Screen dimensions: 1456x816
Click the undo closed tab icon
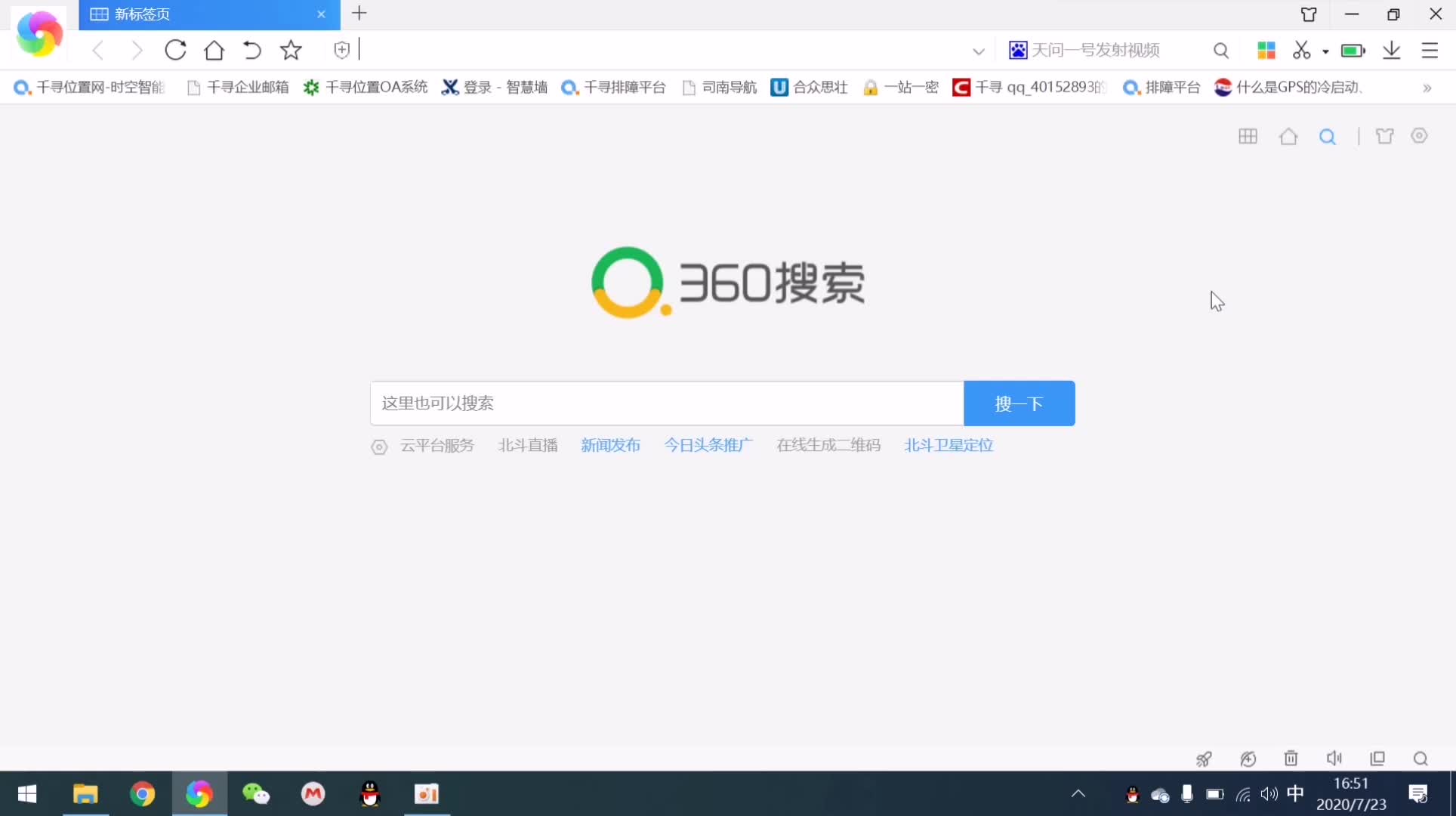point(252,51)
